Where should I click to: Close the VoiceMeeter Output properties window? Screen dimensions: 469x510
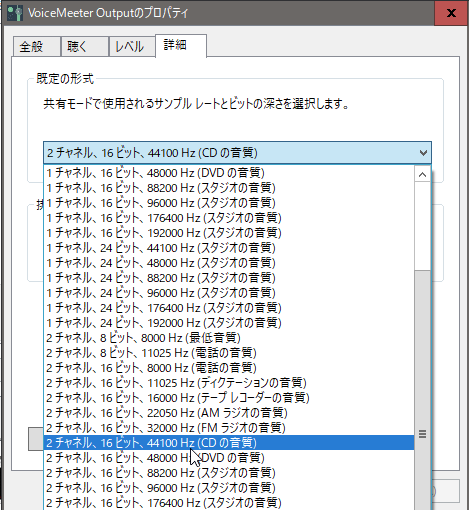451,13
